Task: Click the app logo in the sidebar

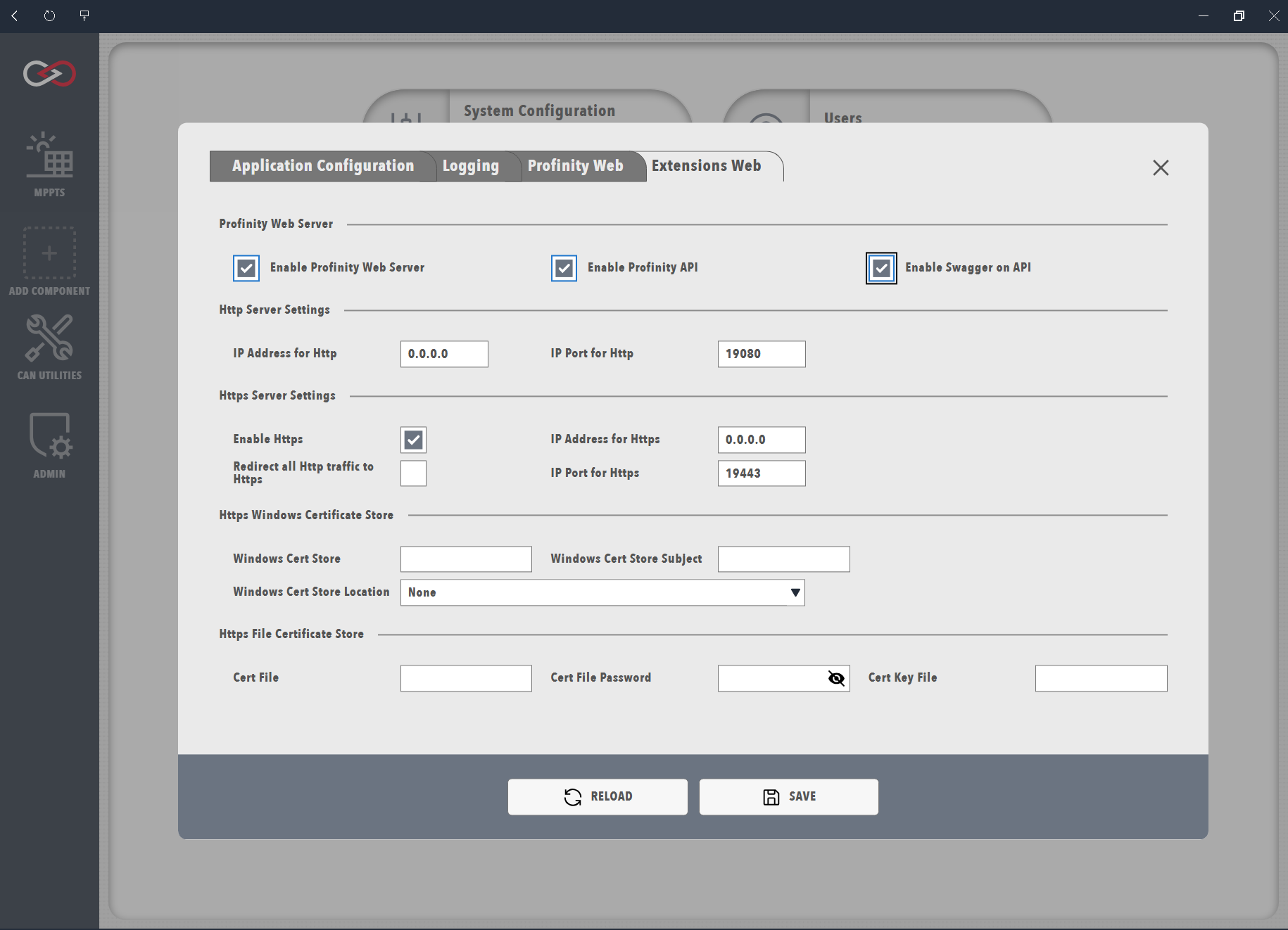Action: coord(49,73)
